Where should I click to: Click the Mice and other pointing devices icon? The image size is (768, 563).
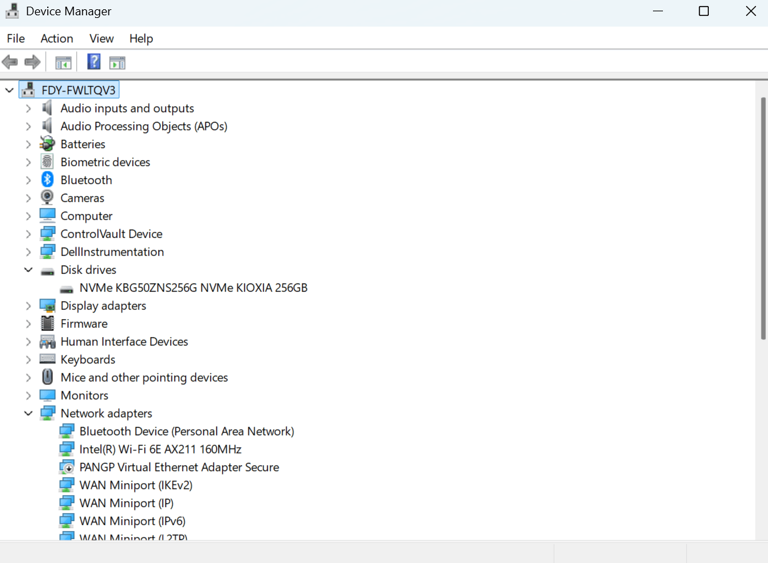[x=47, y=377]
